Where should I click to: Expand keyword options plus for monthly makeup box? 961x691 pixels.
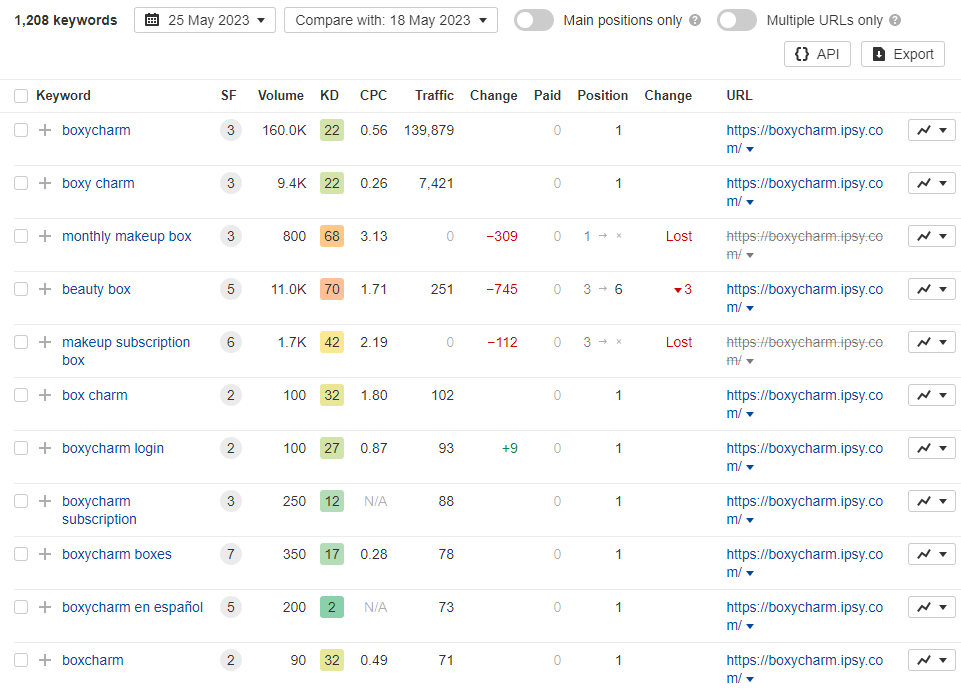(x=45, y=236)
